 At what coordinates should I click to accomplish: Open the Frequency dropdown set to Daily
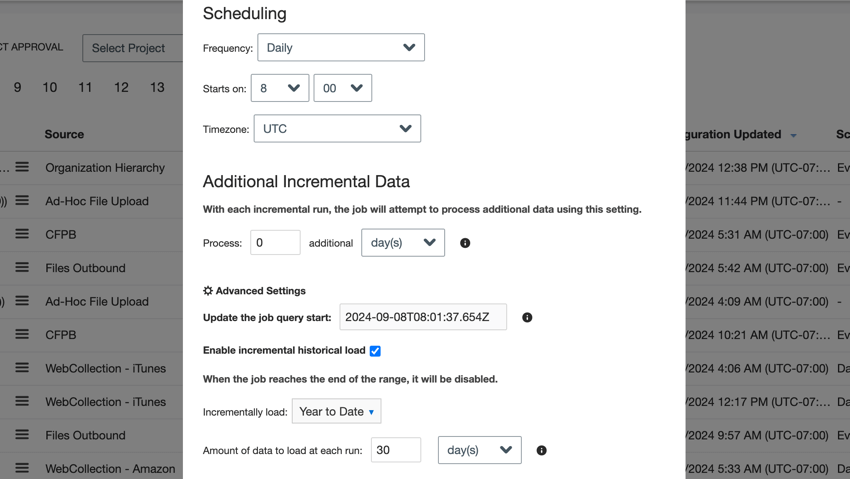341,48
